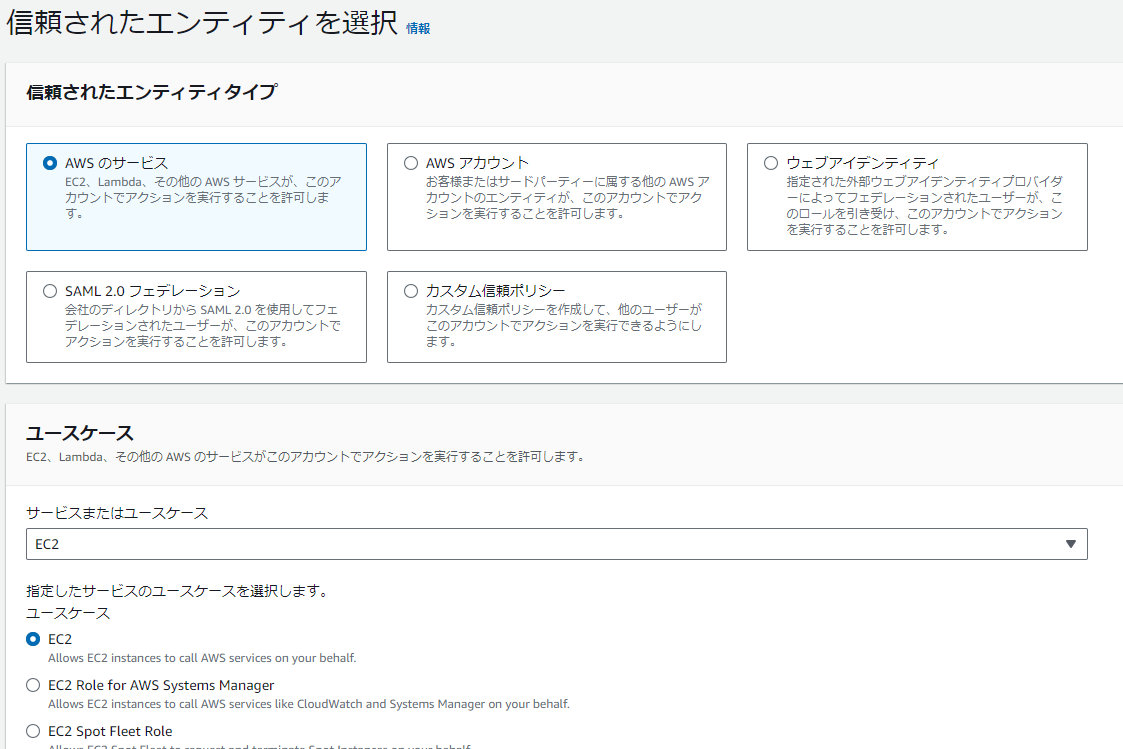Click the 指定したサービスのユースケースを選択します text
Screen dimensions: 1123x749
click(x=177, y=591)
